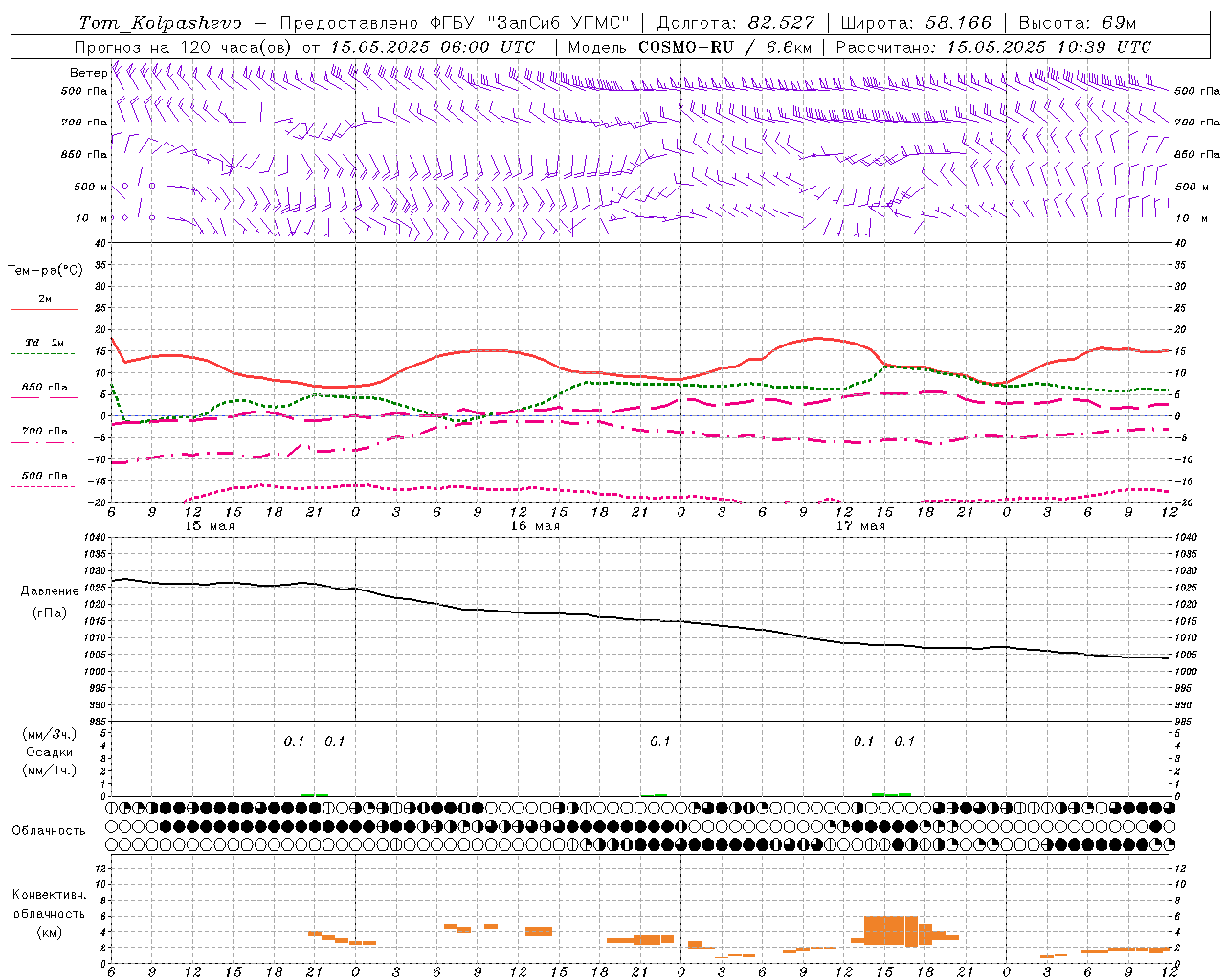Click the red line sample under '2м' legend
1225x980 pixels.
(44, 309)
